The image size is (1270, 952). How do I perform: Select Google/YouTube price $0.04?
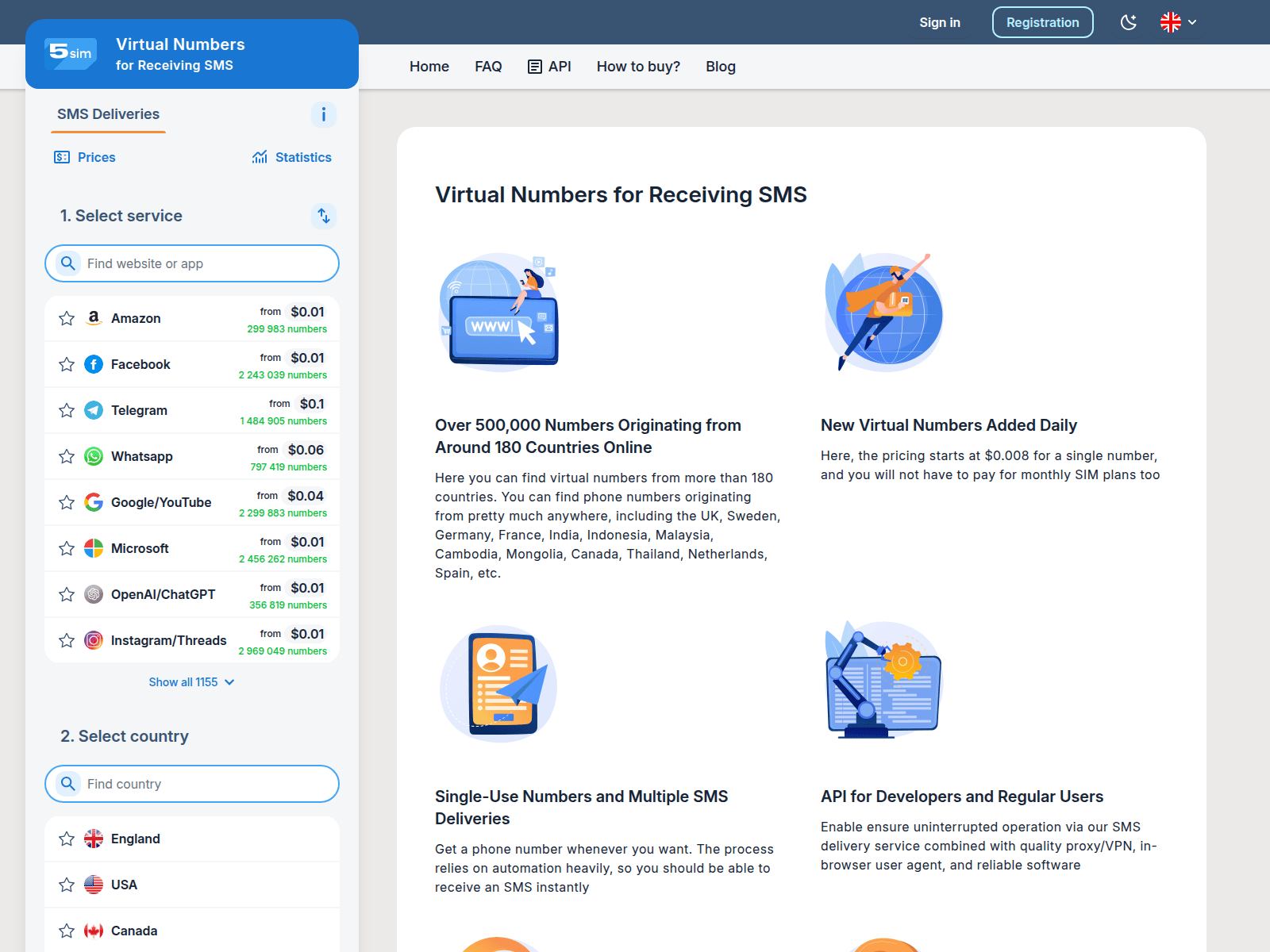306,496
